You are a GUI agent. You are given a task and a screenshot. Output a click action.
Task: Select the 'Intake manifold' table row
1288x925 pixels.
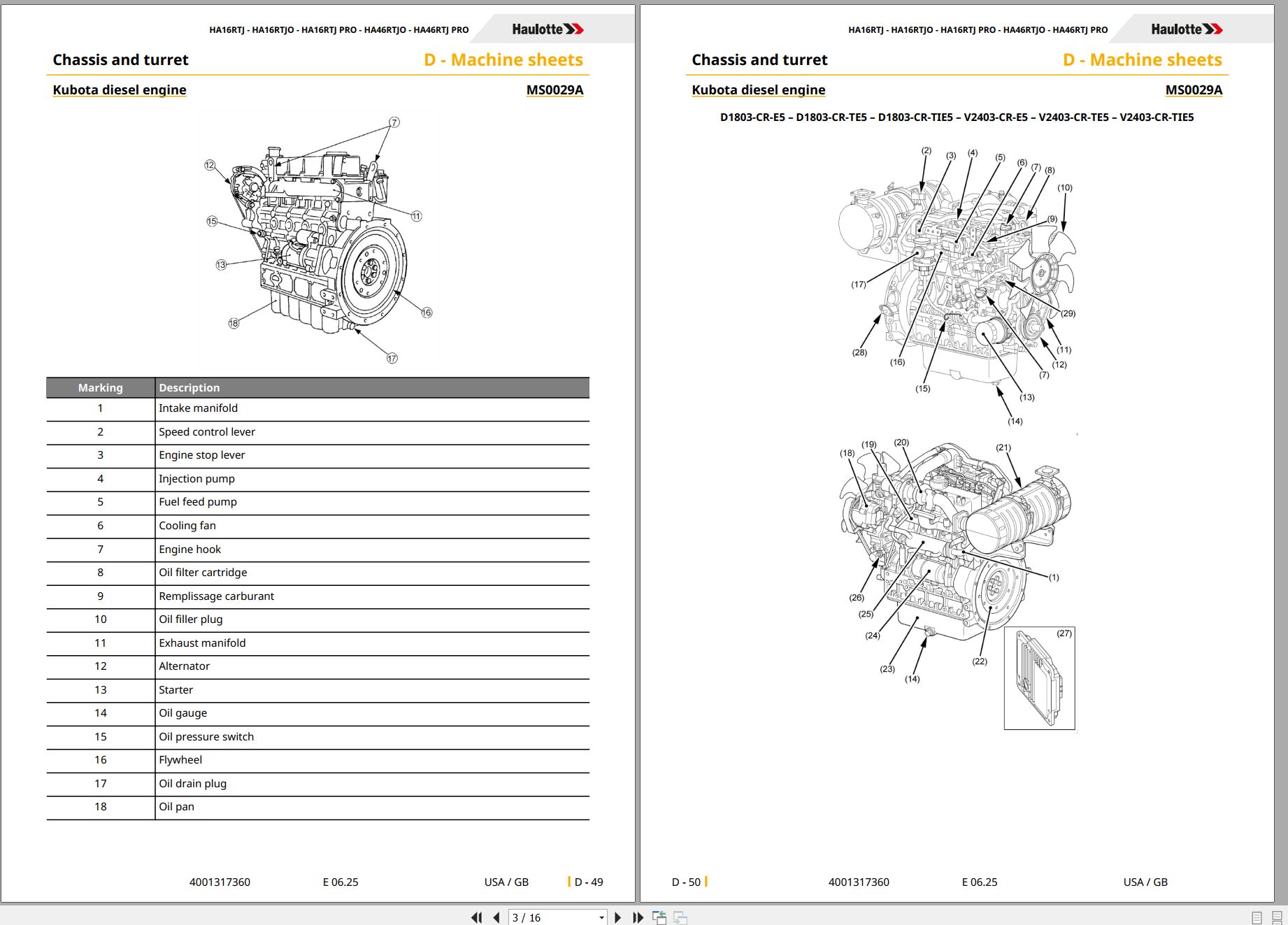click(x=318, y=408)
